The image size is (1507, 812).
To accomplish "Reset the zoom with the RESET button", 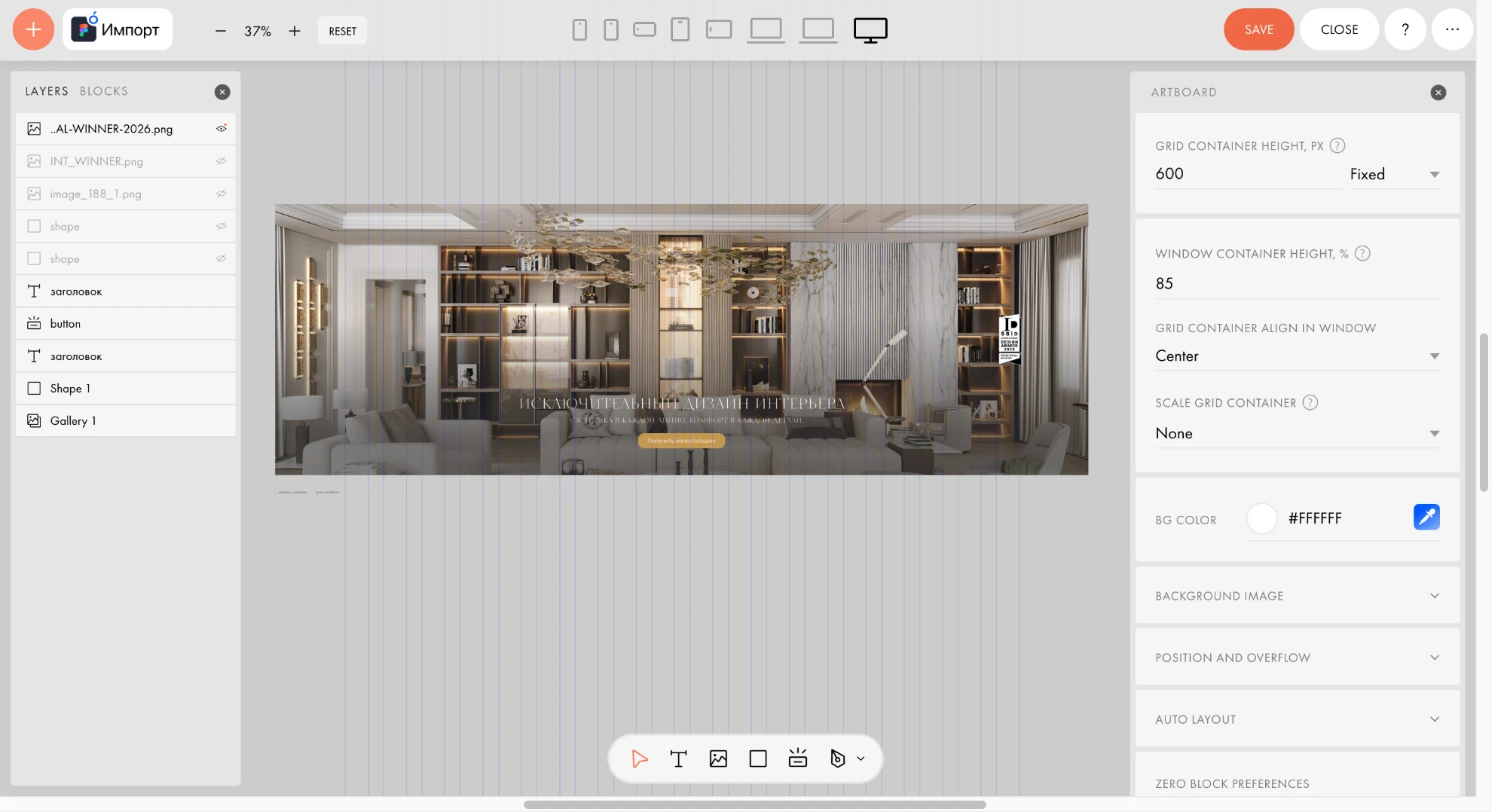I will coord(342,31).
